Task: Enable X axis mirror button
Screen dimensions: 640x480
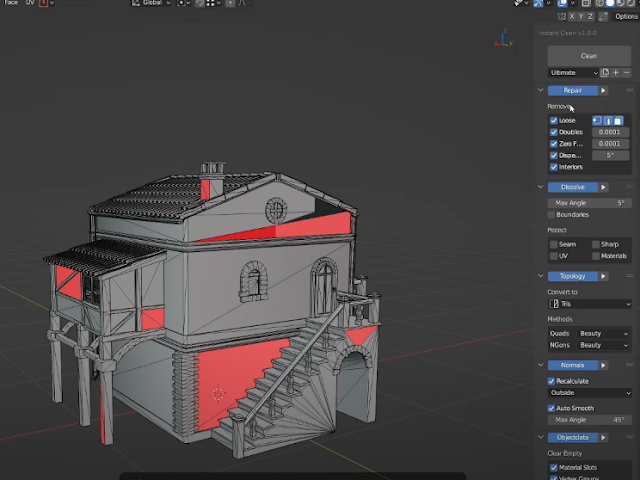Action: click(x=572, y=16)
